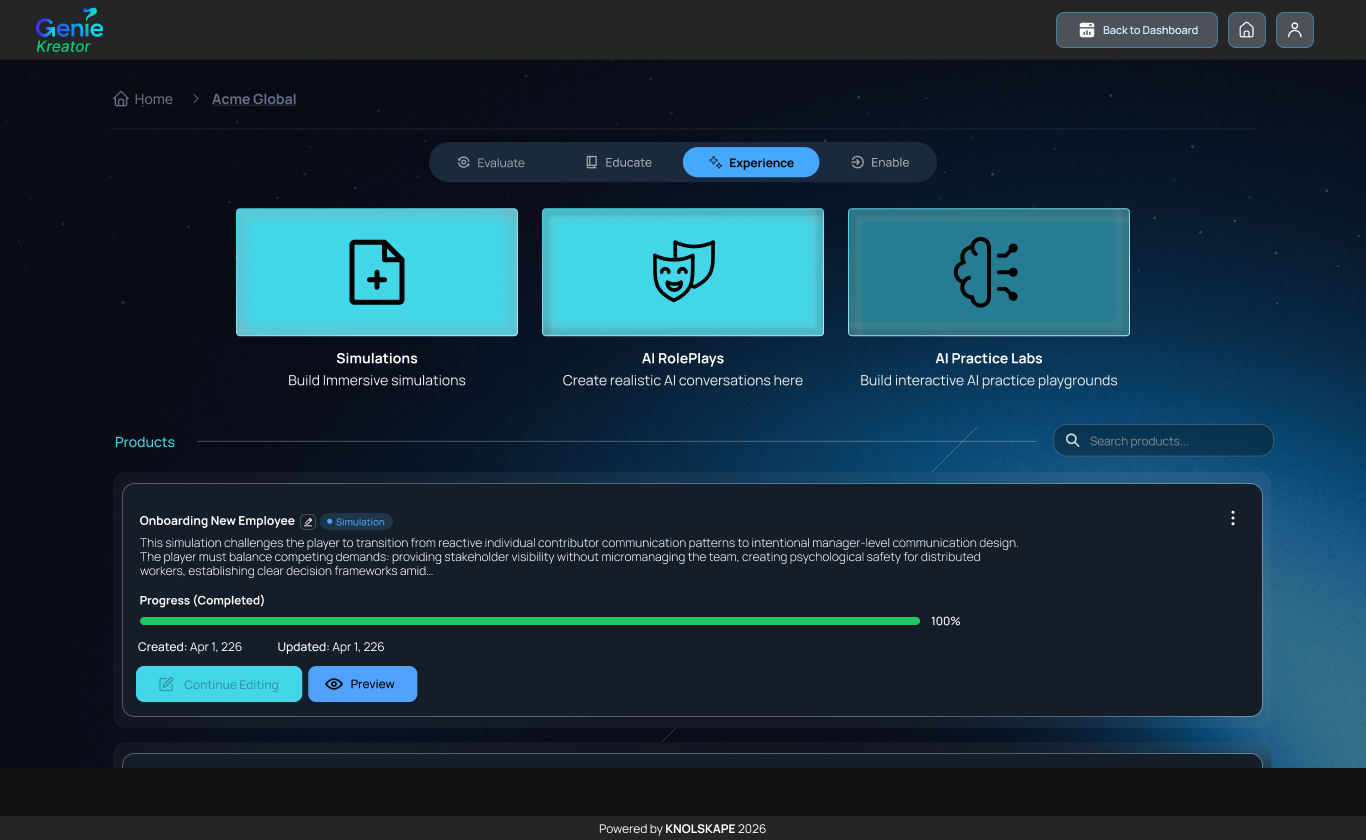Click the Genie Kreator logo
The height and width of the screenshot is (840, 1366).
69,30
